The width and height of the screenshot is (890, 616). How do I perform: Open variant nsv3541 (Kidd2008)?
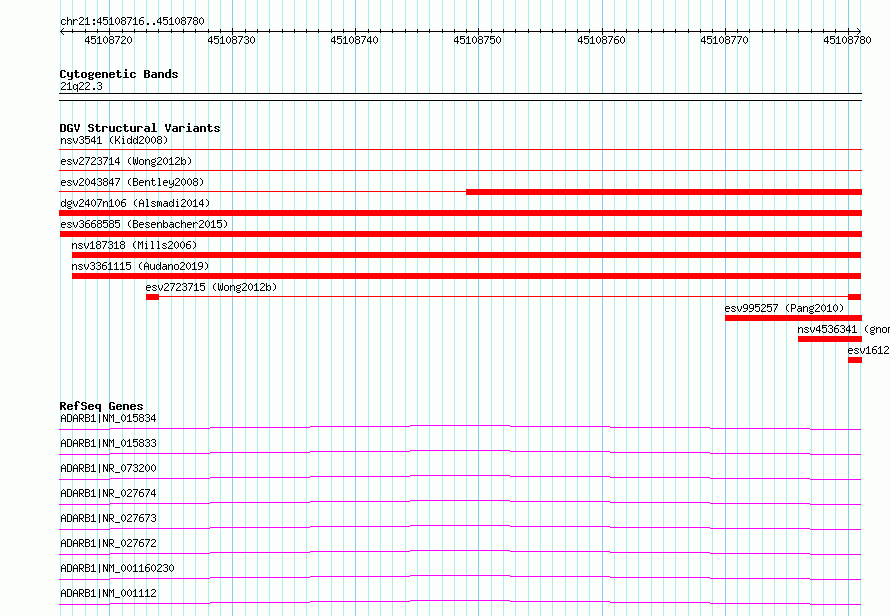click(x=114, y=140)
